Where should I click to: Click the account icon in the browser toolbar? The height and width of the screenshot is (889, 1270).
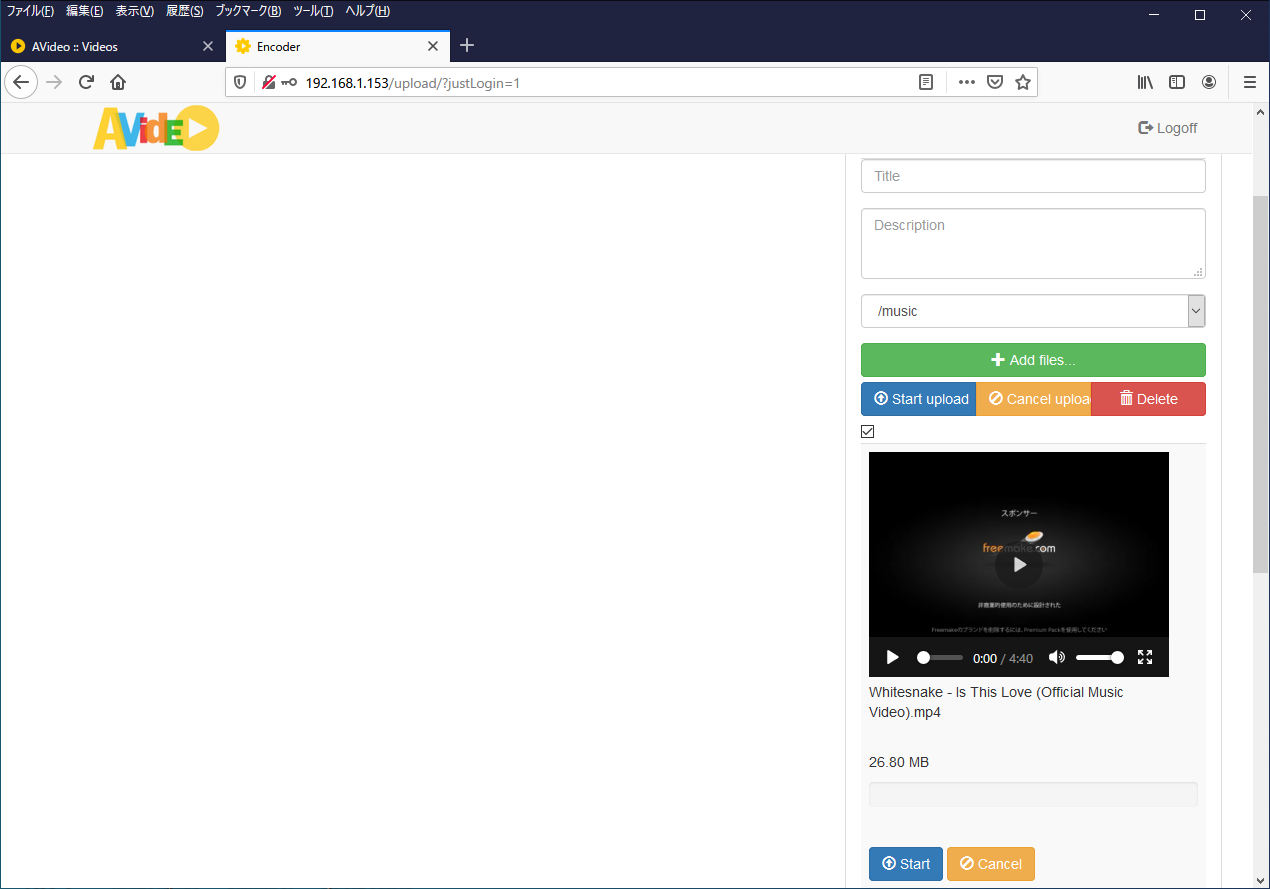tap(1209, 82)
